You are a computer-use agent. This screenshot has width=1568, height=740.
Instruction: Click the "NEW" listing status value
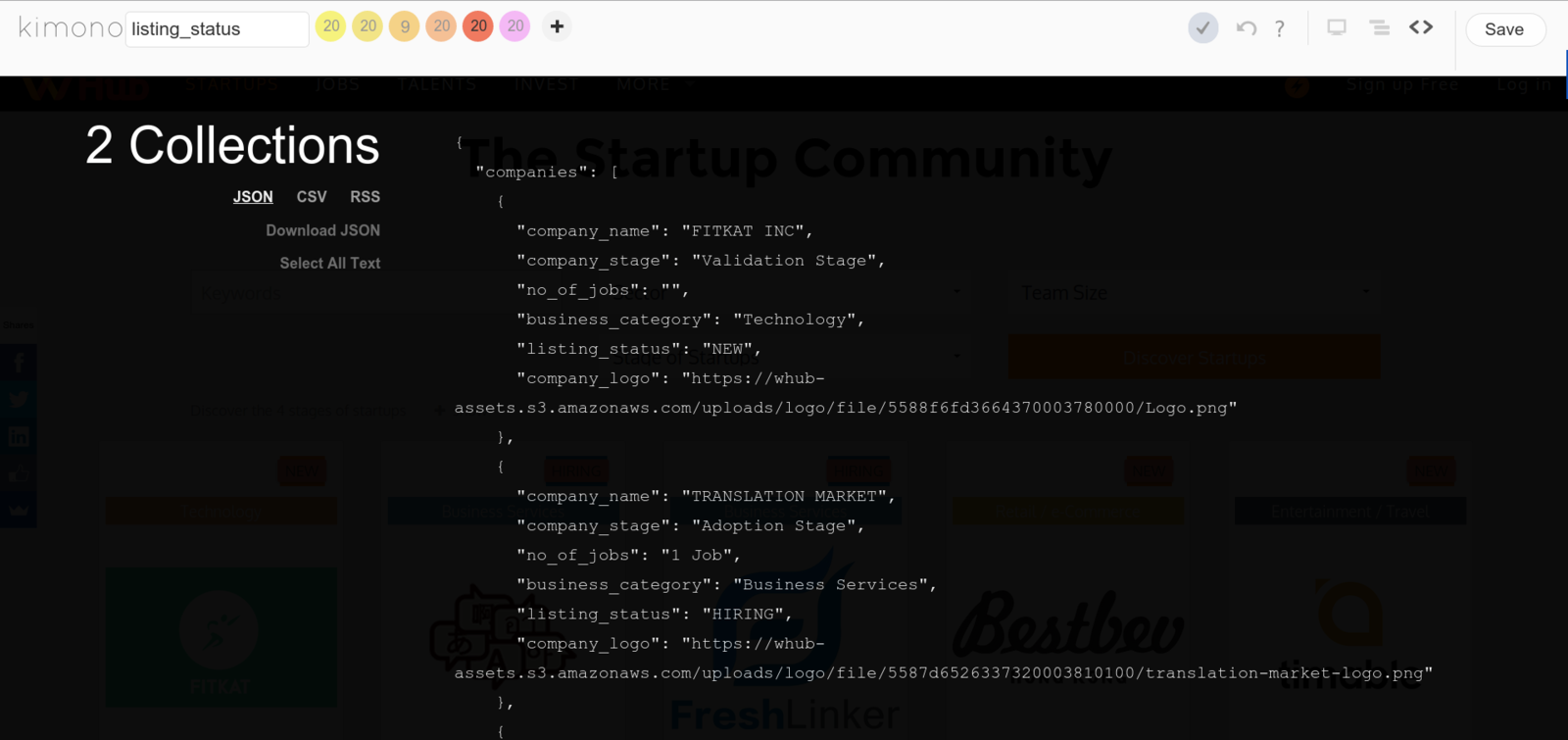[726, 349]
